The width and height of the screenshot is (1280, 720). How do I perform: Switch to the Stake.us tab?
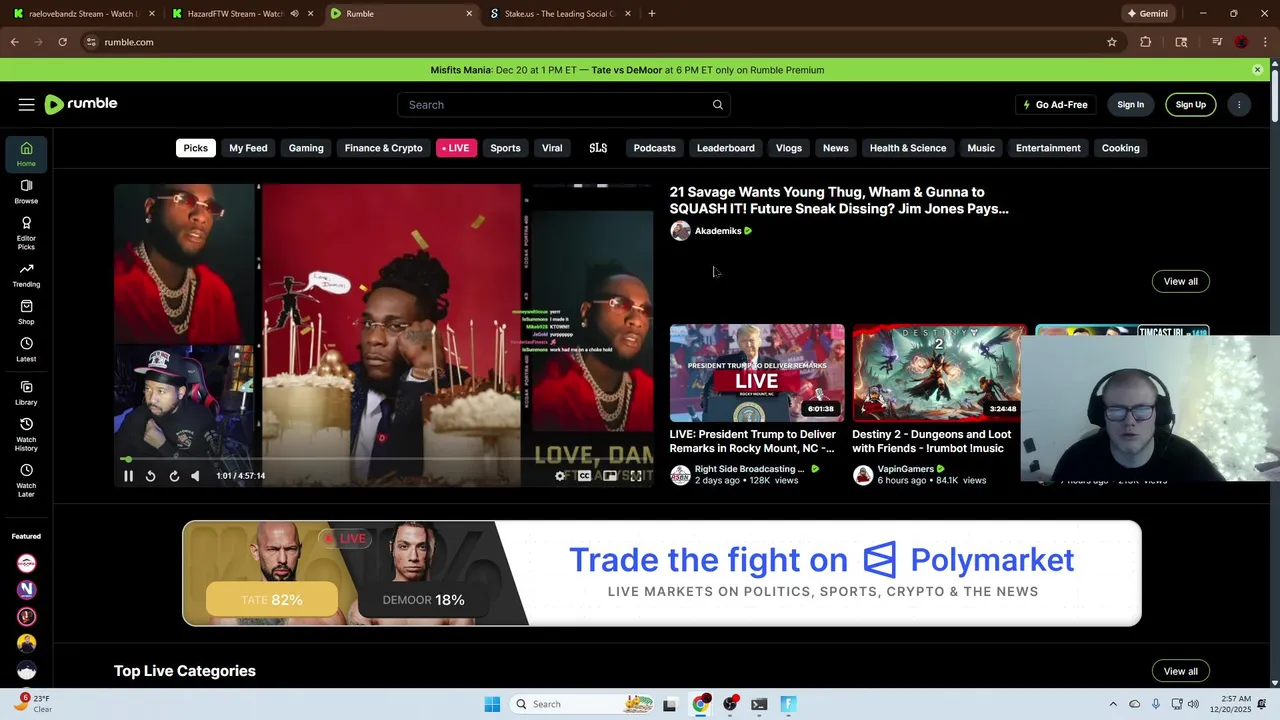click(x=559, y=14)
